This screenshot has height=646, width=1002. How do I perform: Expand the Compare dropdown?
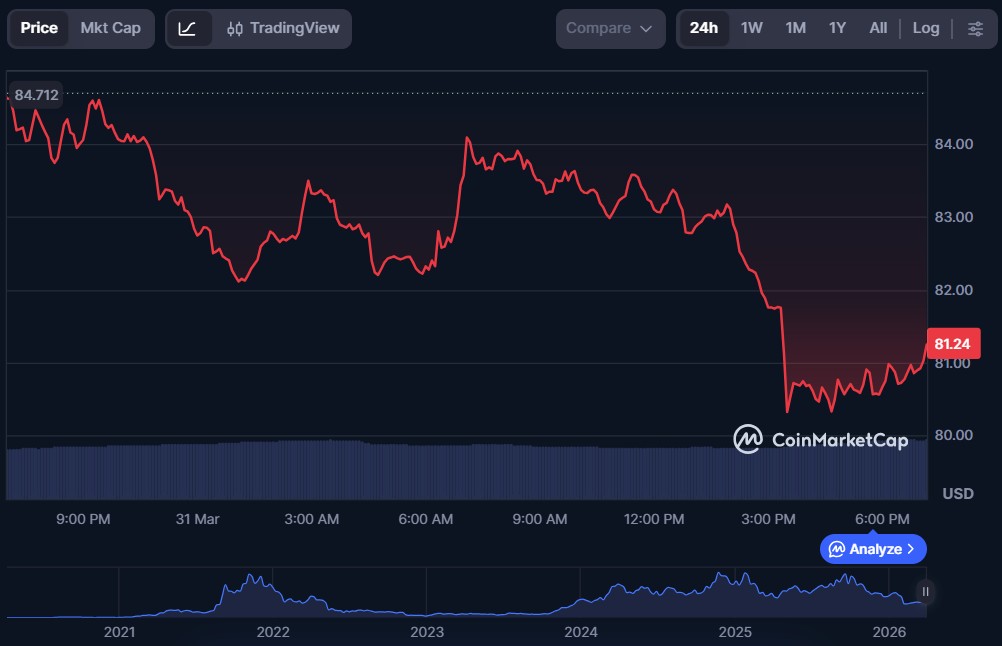click(x=610, y=29)
